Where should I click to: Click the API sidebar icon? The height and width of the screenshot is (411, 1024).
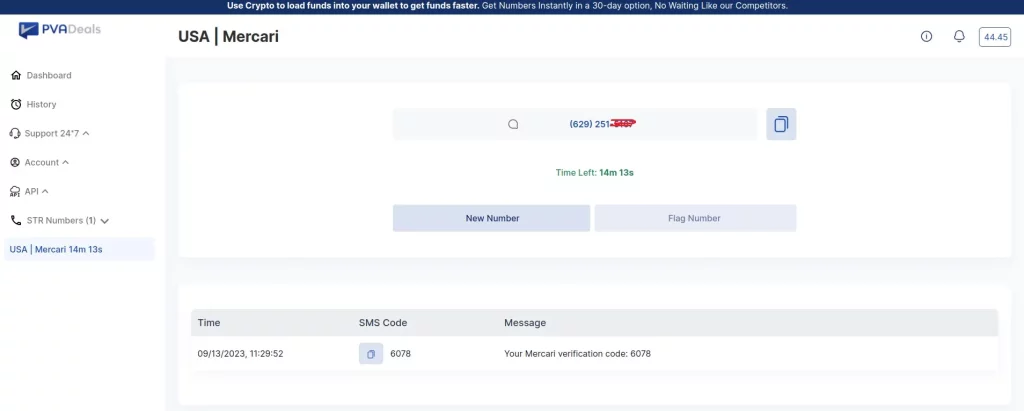(15, 191)
